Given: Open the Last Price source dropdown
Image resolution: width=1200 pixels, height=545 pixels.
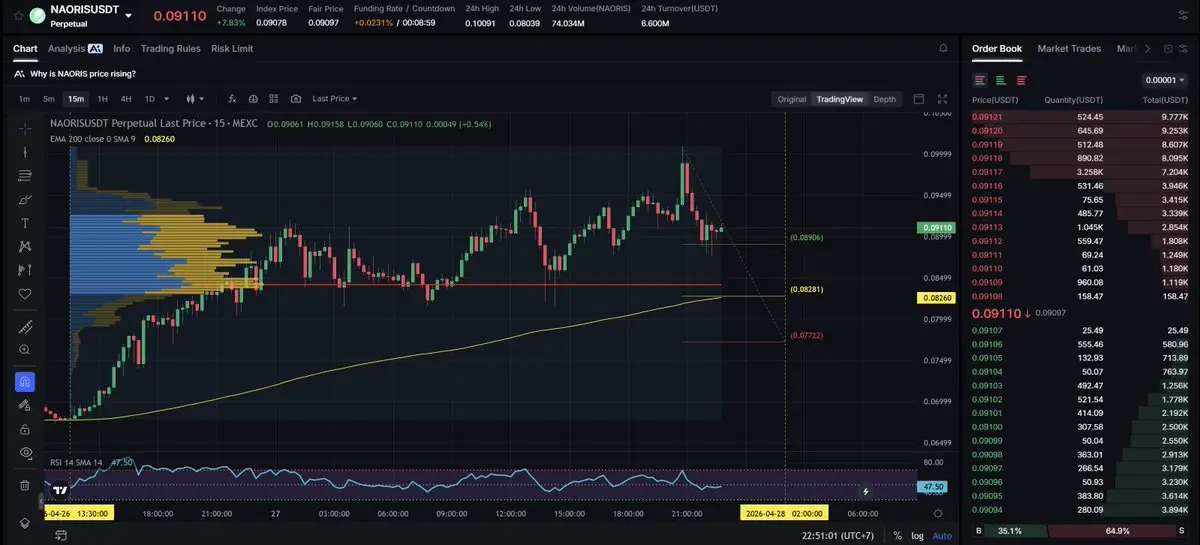Looking at the screenshot, I should point(334,99).
